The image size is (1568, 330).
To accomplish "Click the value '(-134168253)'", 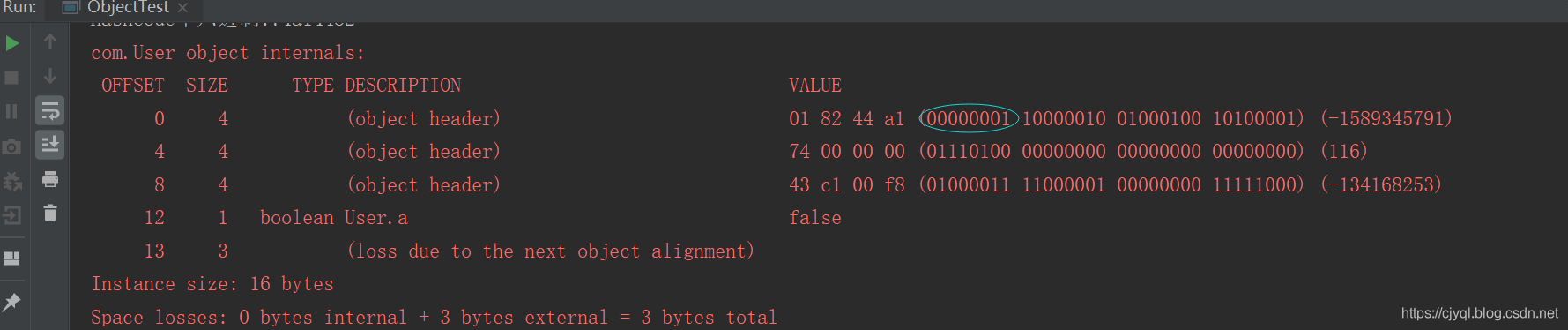I will click(x=1381, y=184).
